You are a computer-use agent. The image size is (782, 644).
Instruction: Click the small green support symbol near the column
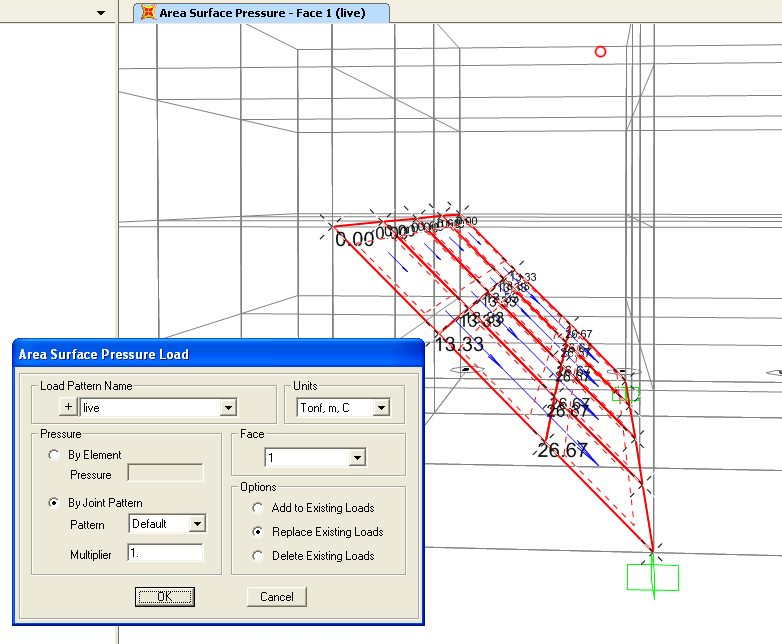click(x=625, y=394)
